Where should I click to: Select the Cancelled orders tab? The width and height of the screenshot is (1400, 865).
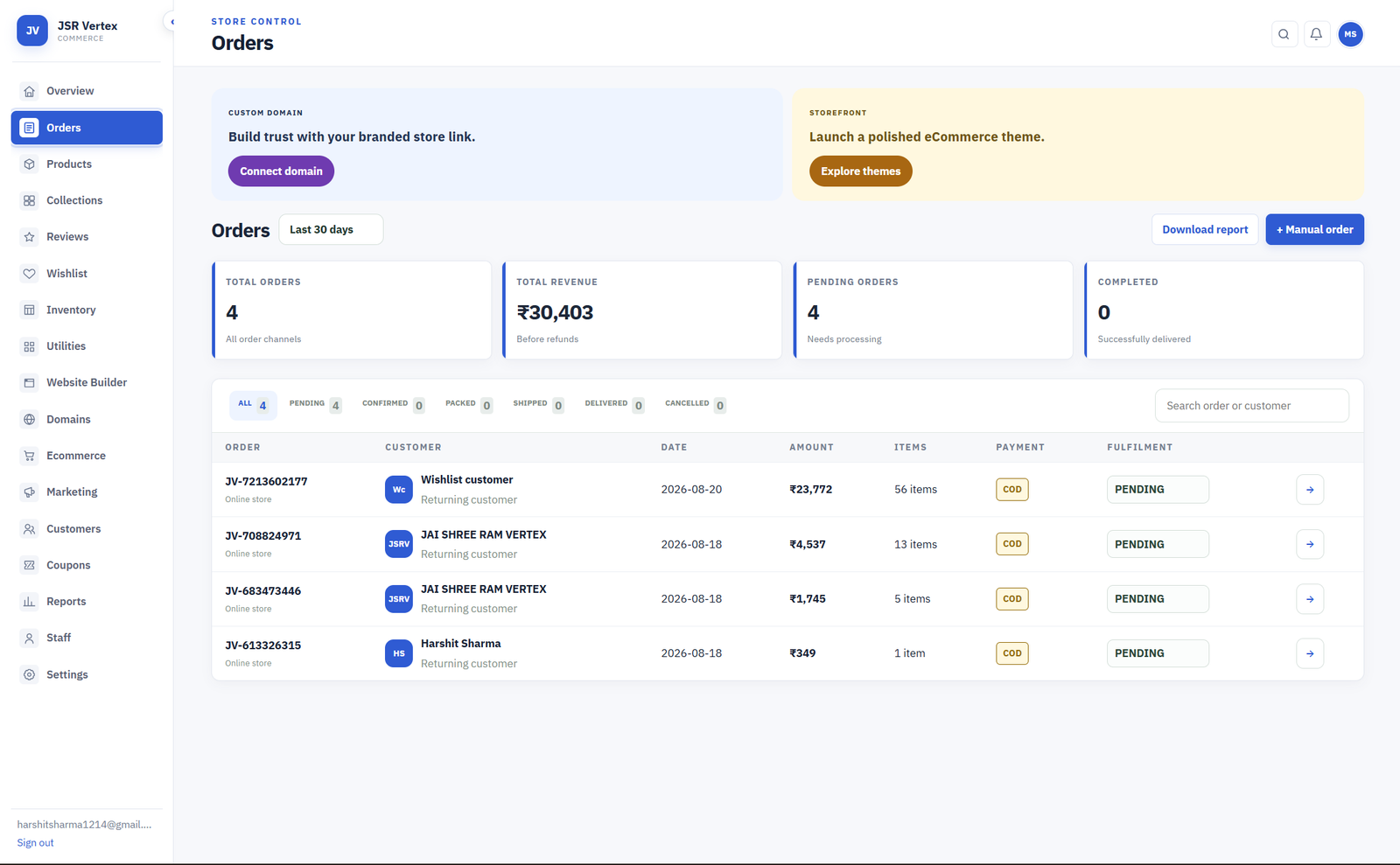pos(695,405)
